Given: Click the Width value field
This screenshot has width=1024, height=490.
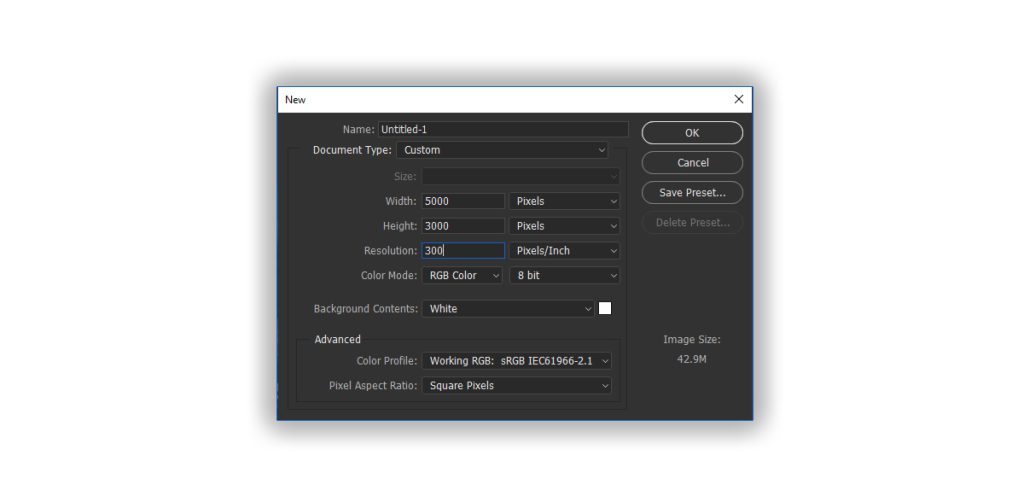Looking at the screenshot, I should 463,201.
